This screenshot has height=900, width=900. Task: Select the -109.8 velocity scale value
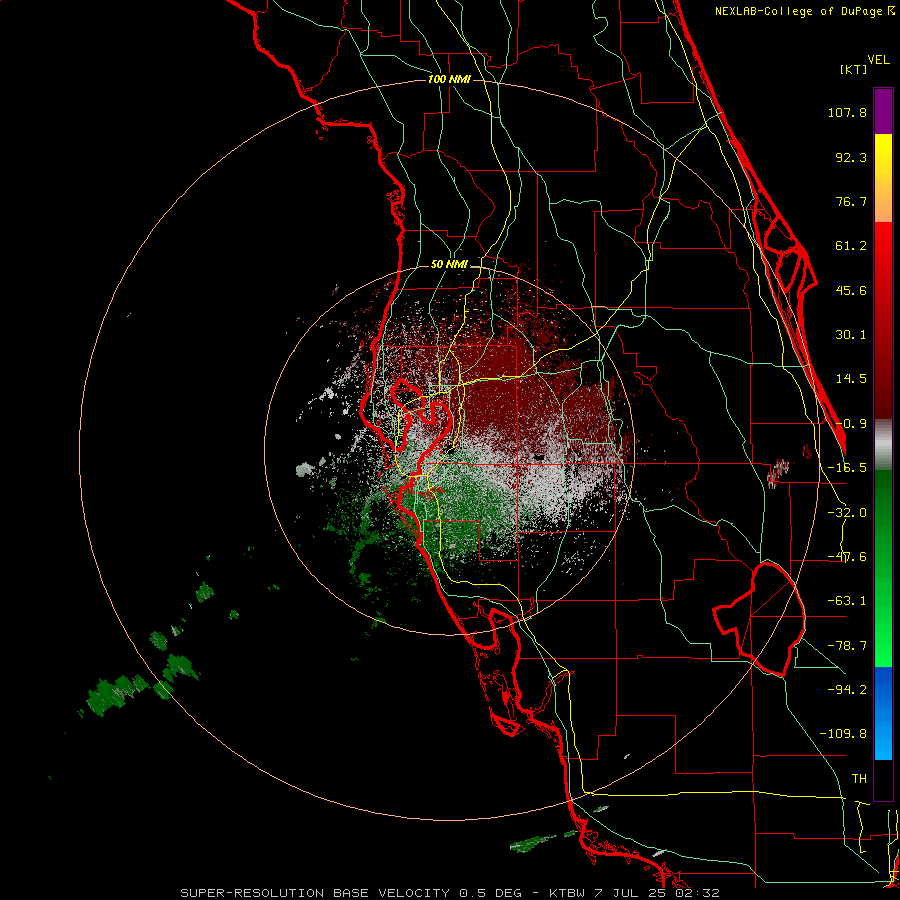[x=843, y=734]
